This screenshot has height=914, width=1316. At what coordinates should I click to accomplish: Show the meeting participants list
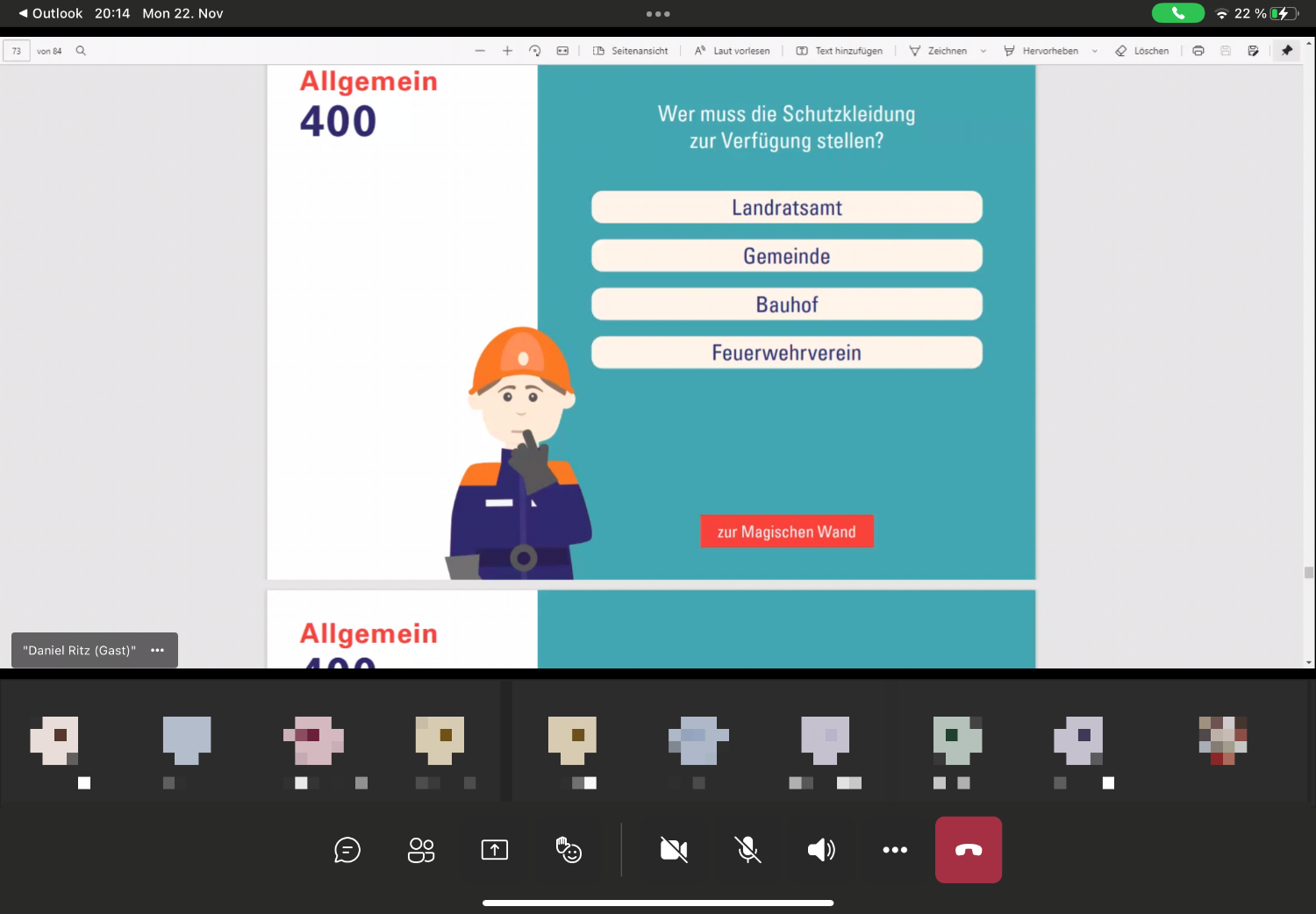click(421, 850)
